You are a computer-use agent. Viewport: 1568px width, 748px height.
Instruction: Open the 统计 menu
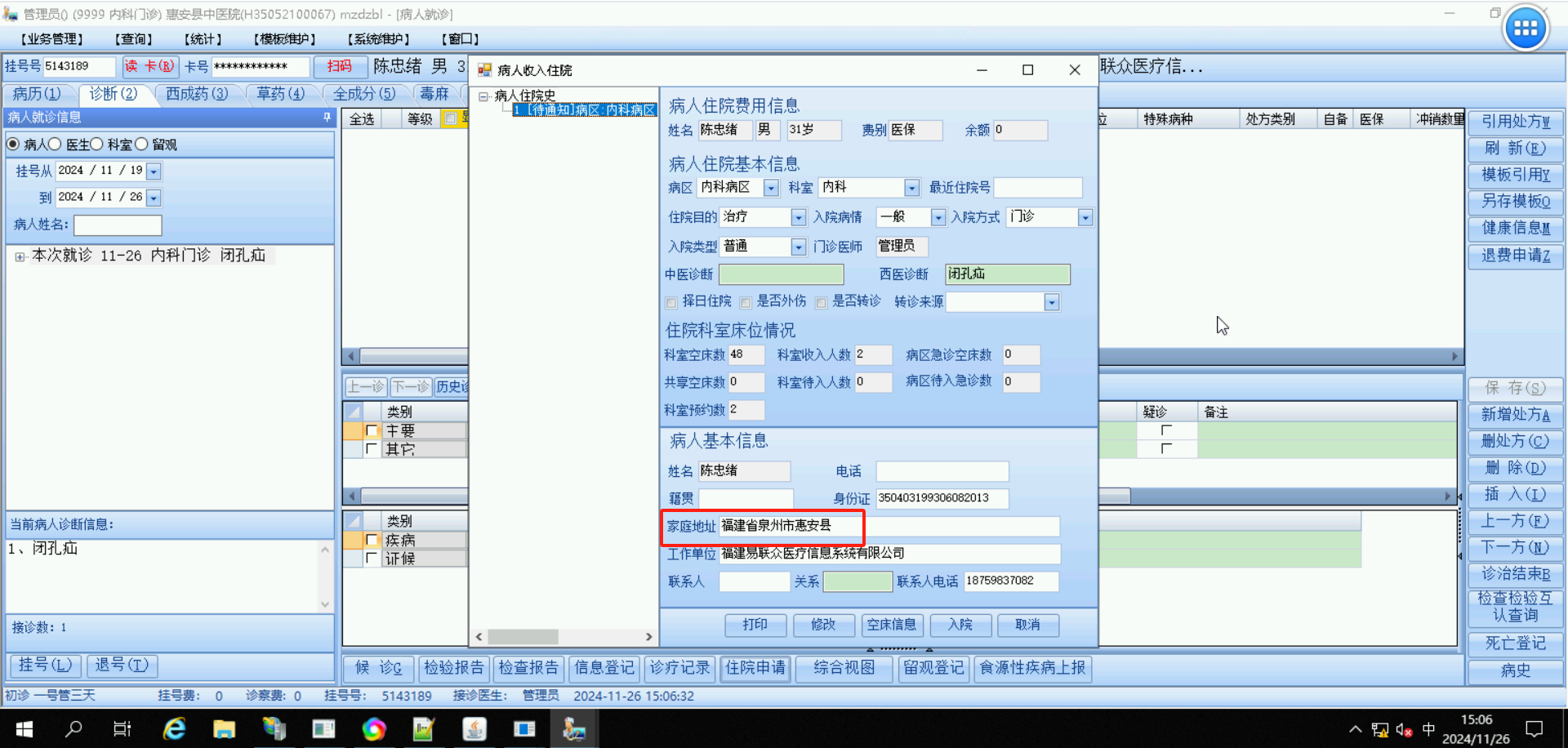tap(203, 38)
